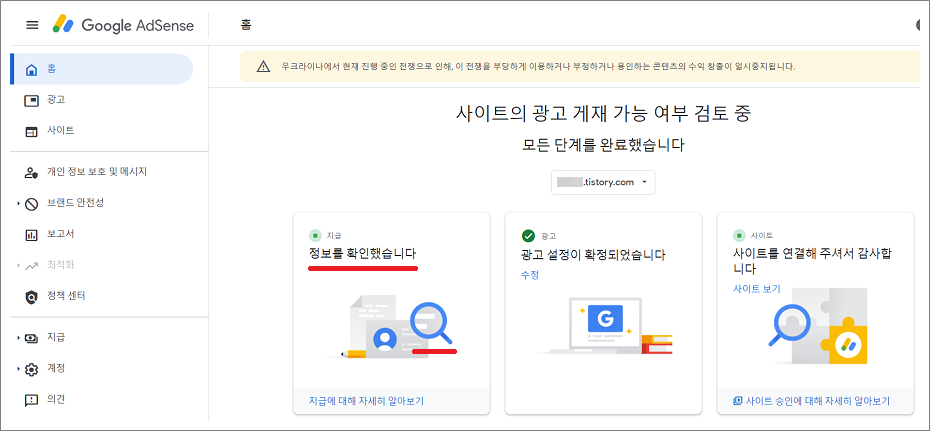Expand the 계정 menu arrow
Screen dimensions: 930x431
pos(18,369)
